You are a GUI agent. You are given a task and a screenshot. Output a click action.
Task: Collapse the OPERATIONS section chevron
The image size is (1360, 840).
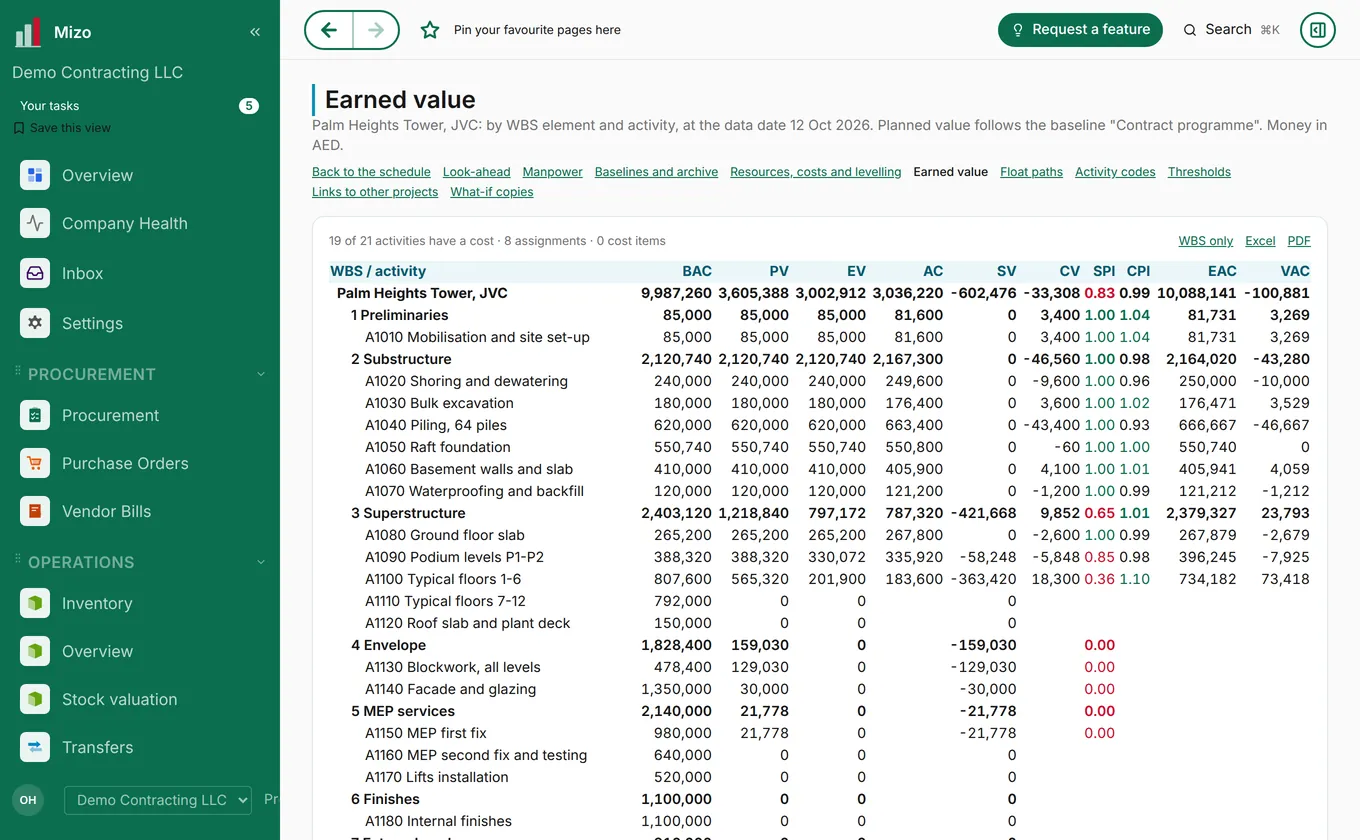click(261, 562)
